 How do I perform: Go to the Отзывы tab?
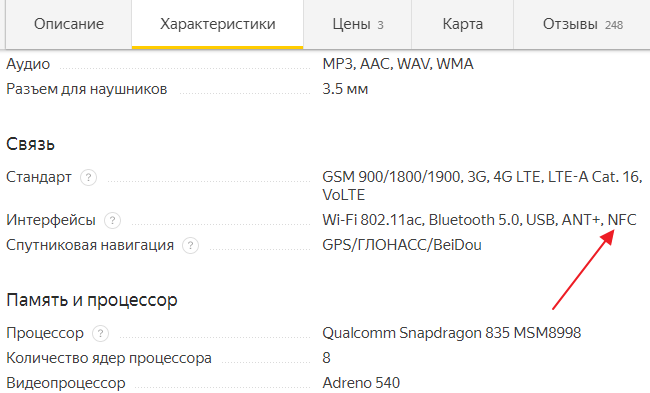582,24
